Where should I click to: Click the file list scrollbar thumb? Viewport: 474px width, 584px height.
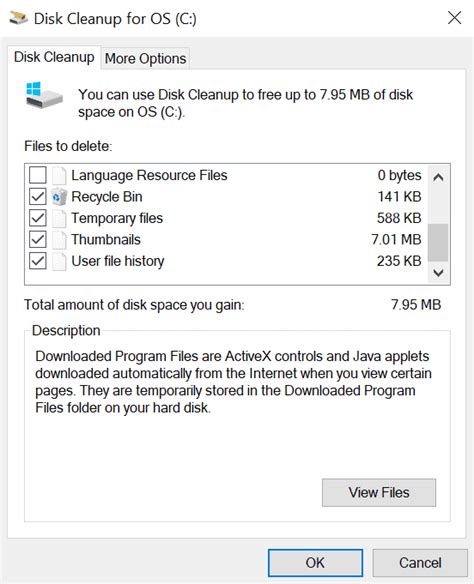438,242
